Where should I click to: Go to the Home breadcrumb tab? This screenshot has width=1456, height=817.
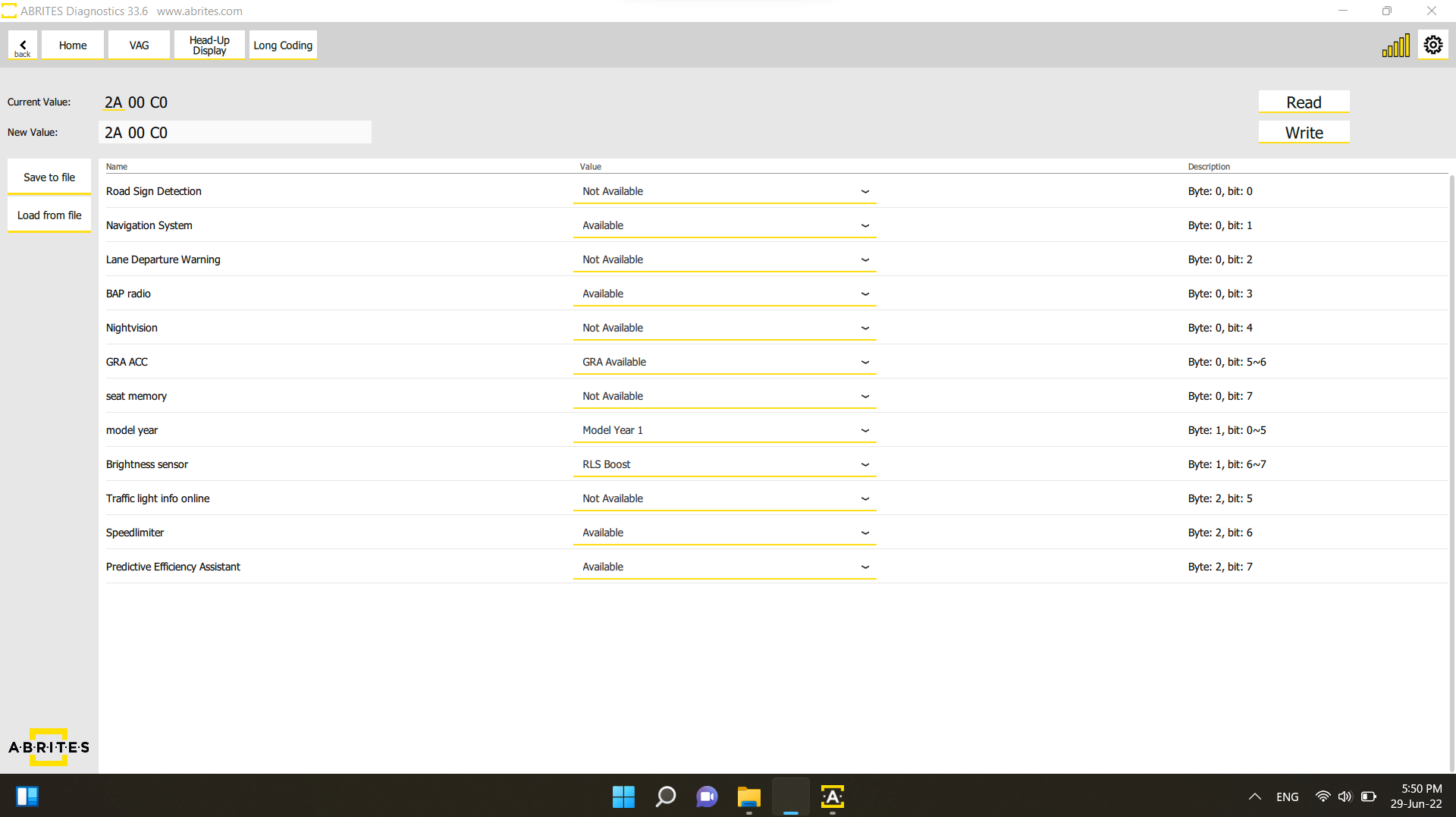pos(73,46)
